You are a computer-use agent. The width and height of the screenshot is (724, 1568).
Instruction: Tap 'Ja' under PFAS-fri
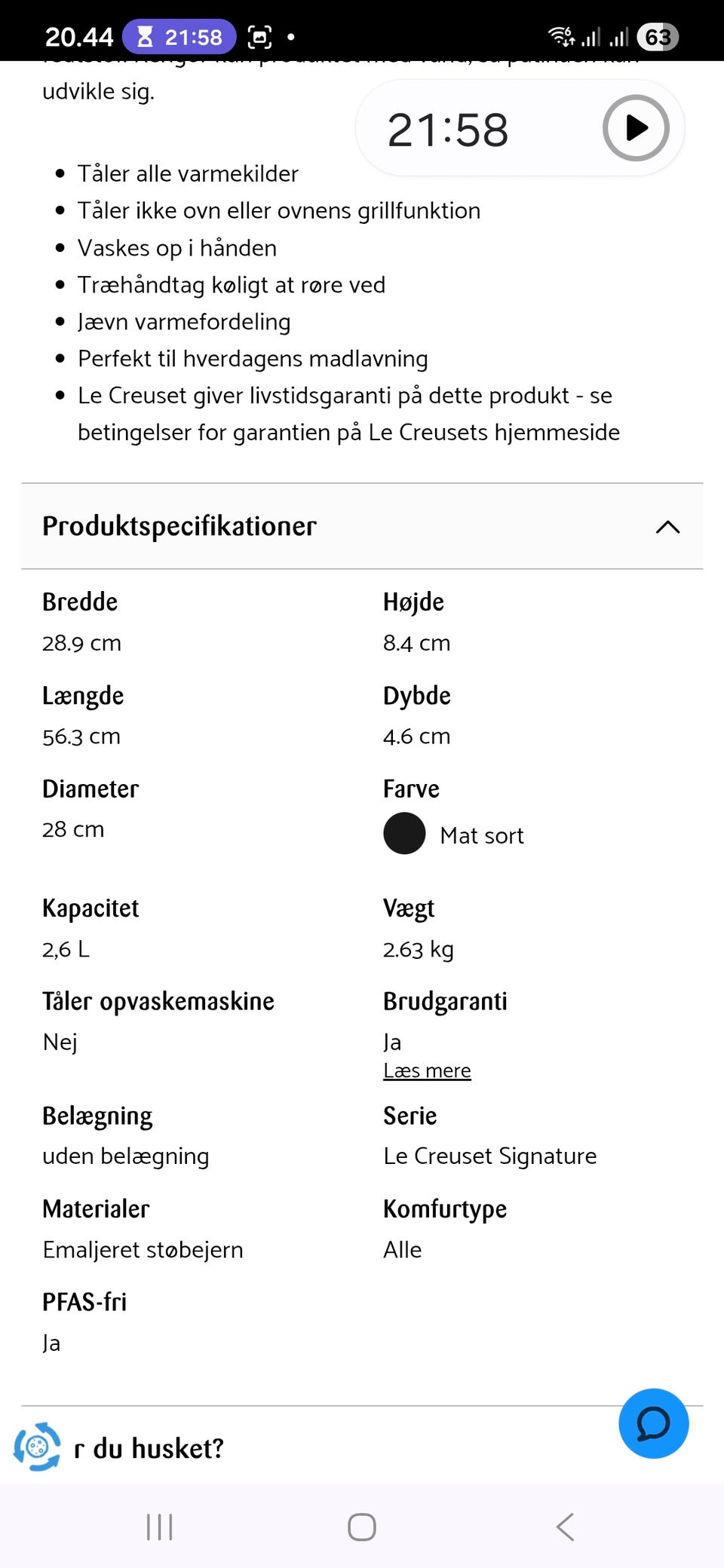51,1342
